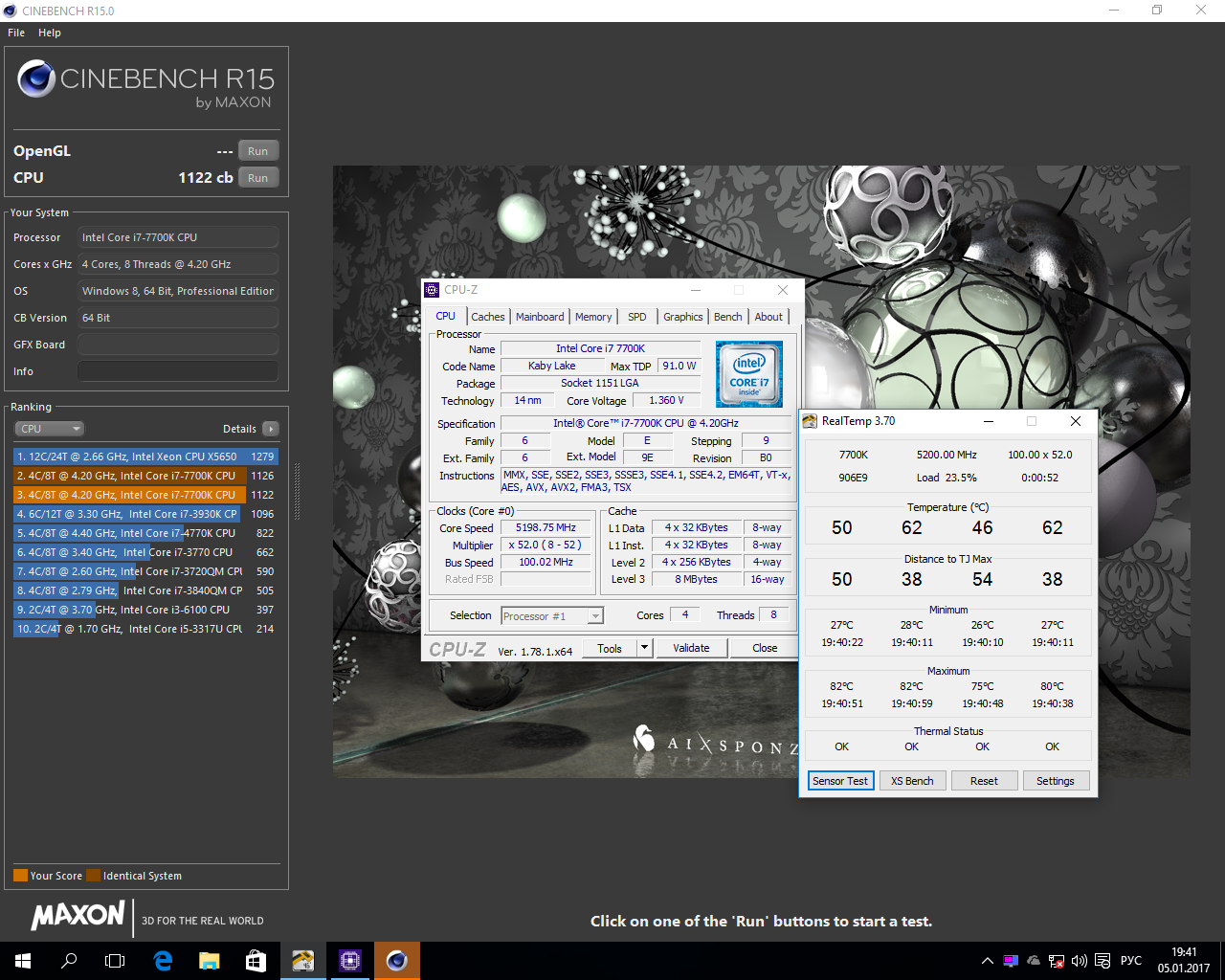Select the Core i7-3770 ranking row
This screenshot has height=980, width=1225.
click(145, 552)
